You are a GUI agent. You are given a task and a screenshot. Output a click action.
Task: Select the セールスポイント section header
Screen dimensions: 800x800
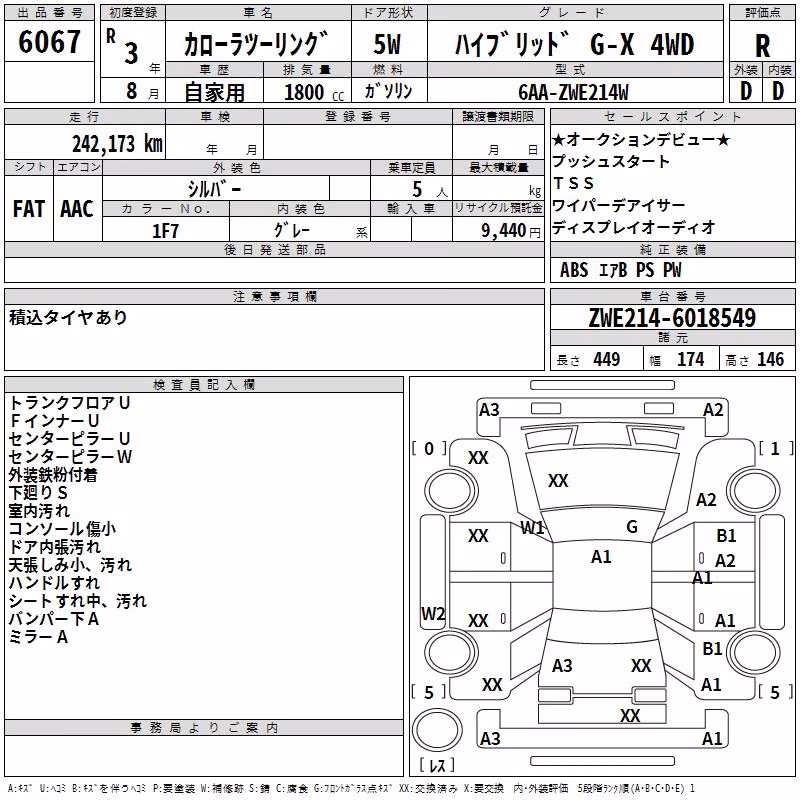672,116
